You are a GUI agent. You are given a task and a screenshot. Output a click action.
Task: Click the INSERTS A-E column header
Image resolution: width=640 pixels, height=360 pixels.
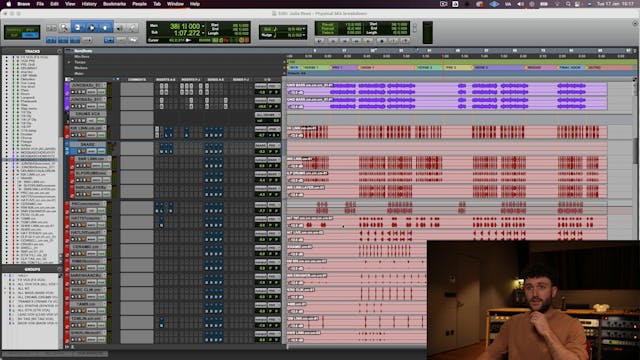[x=165, y=80]
